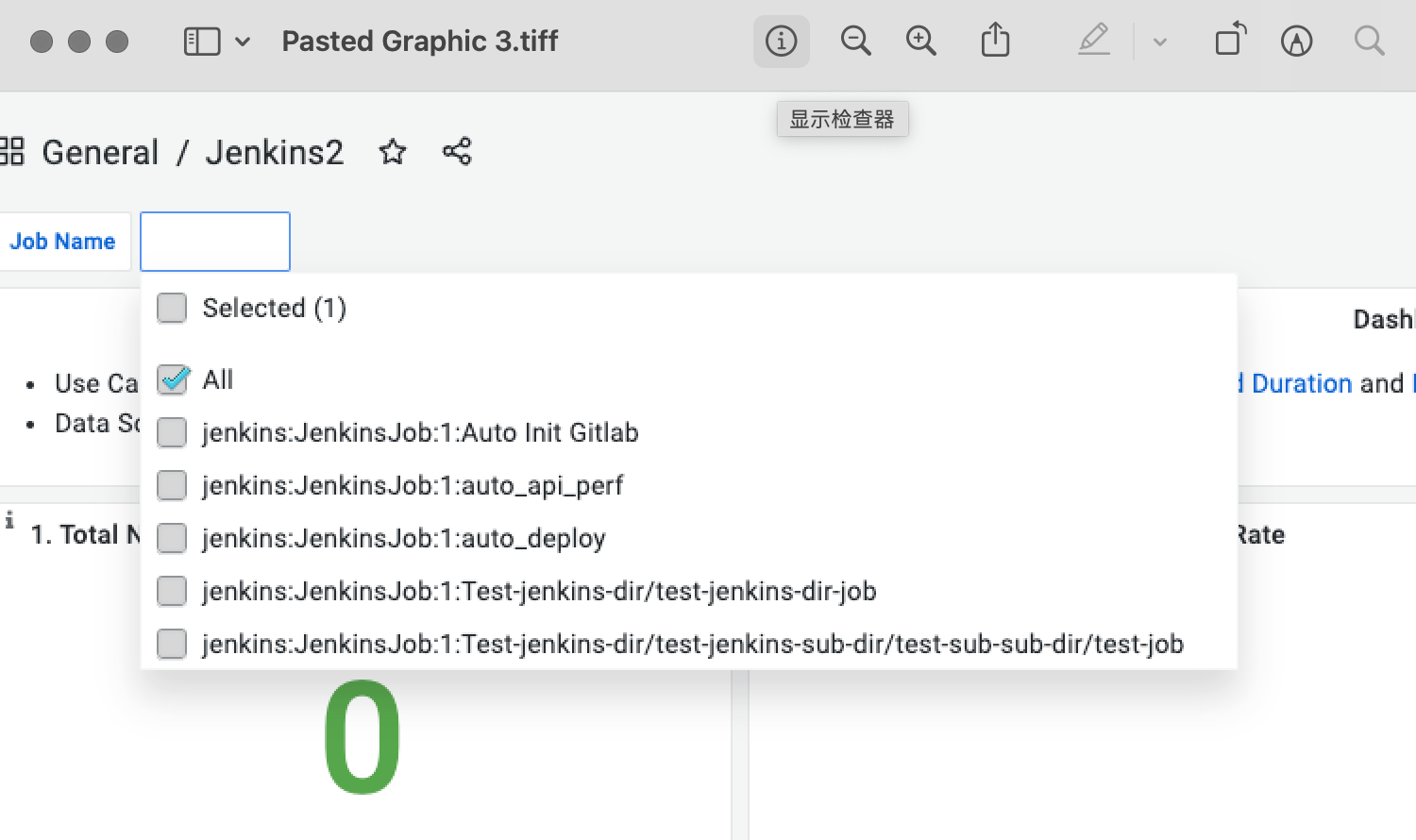Screen dimensions: 1416x840
Task: Check the auto_deploy job option
Action: [x=172, y=538]
